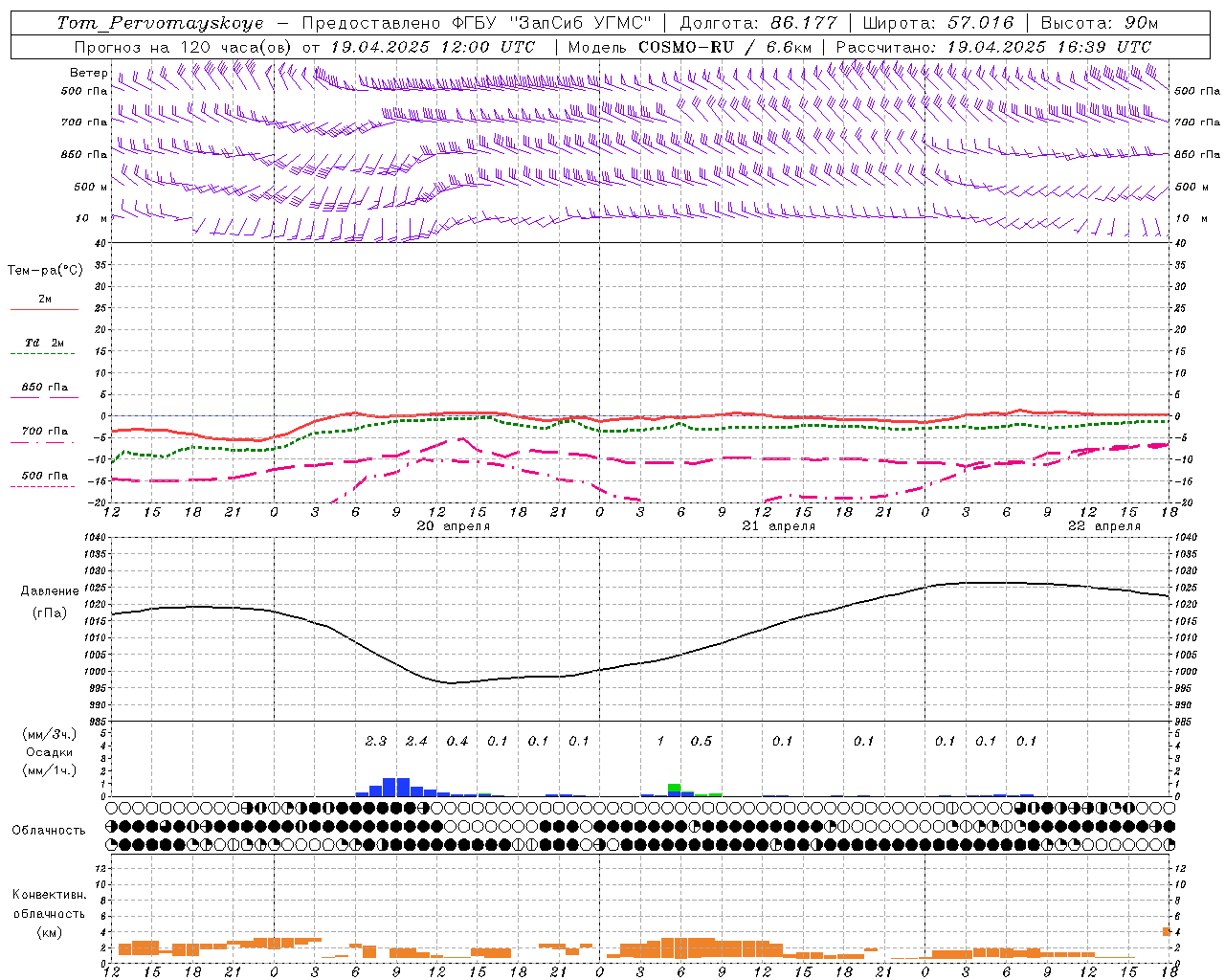Image resolution: width=1225 pixels, height=980 pixels.
Task: Click the Долгота: 86.177 value
Action: click(758, 23)
